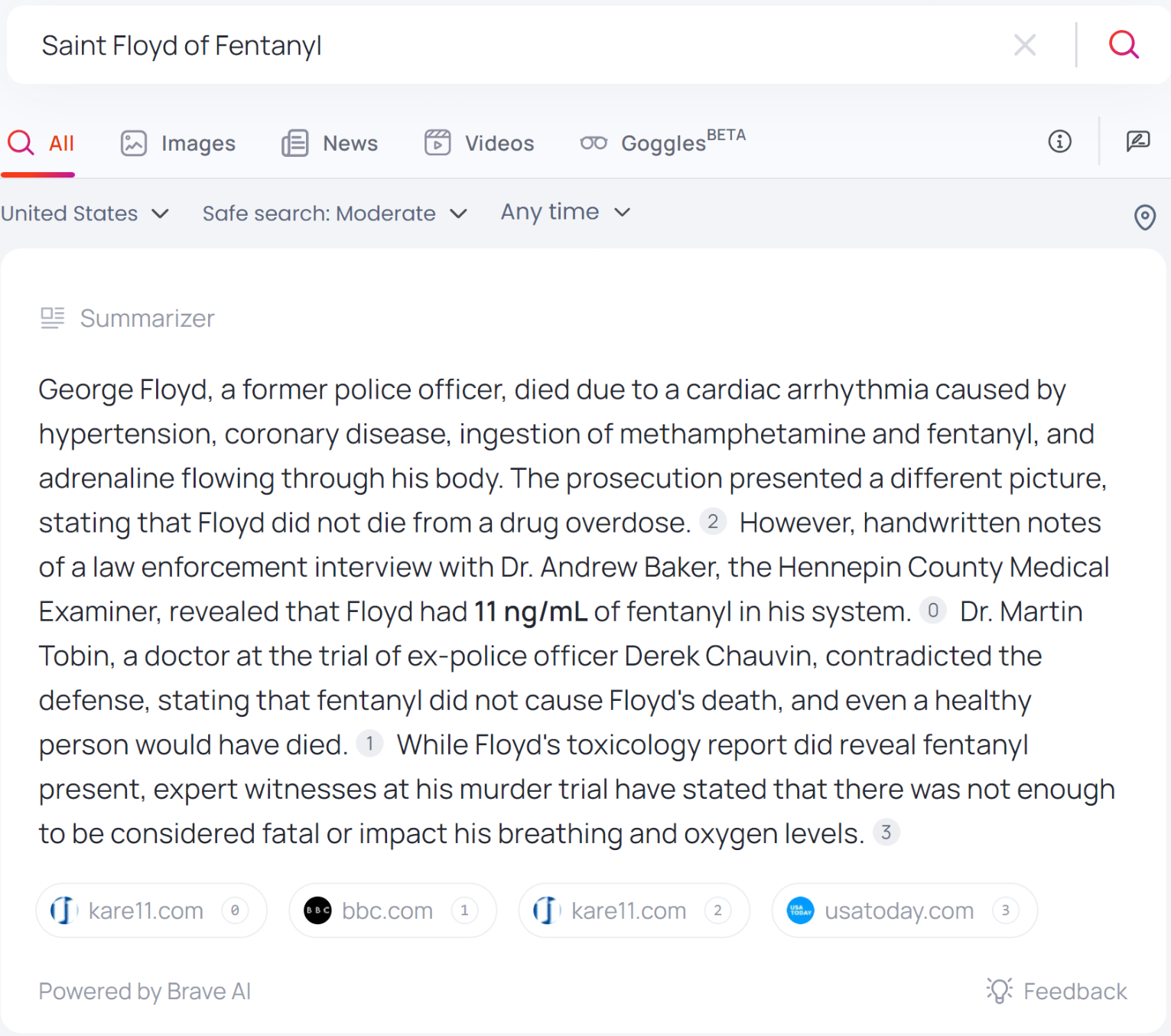Open the Any time filter dropdown
Screen dimensions: 1171x1036
coord(565,212)
